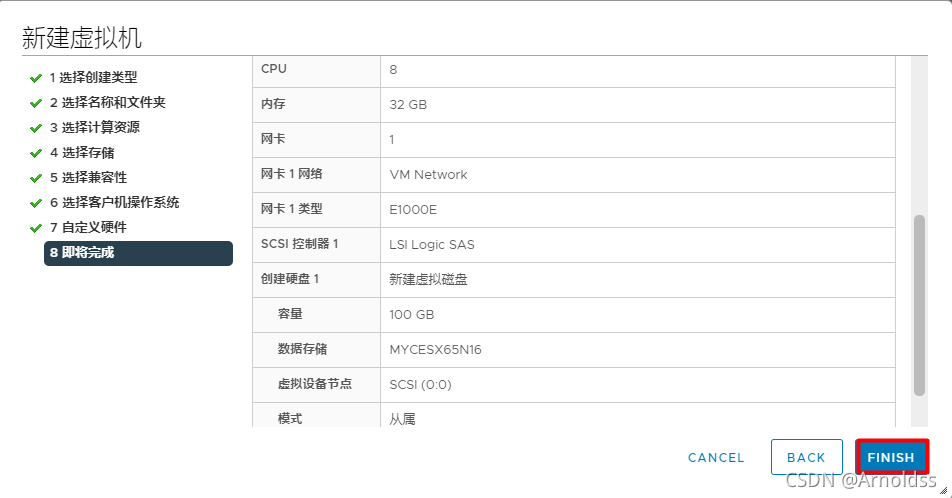The image size is (952, 498).
Task: Click the checkmark beside step 5 兼容性
Action: tap(36, 178)
